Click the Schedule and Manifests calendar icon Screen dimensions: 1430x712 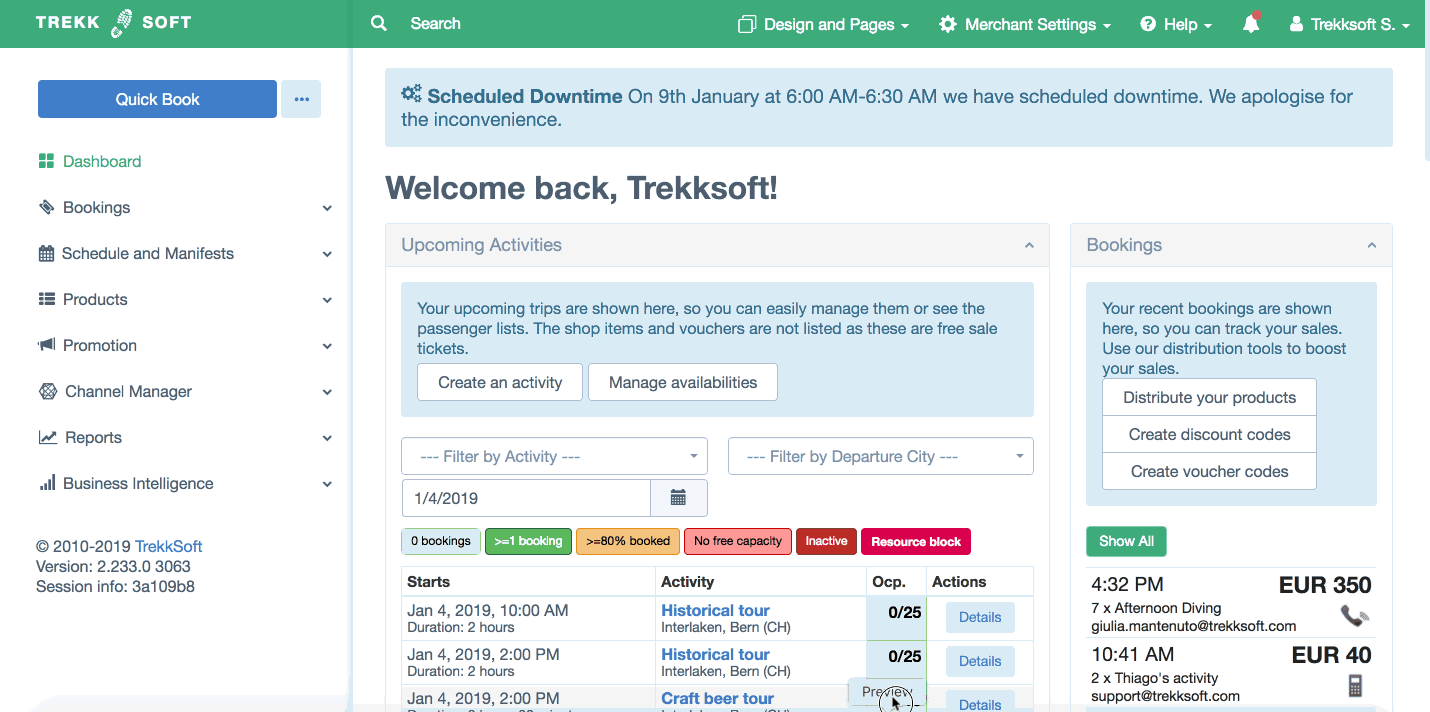(46, 253)
